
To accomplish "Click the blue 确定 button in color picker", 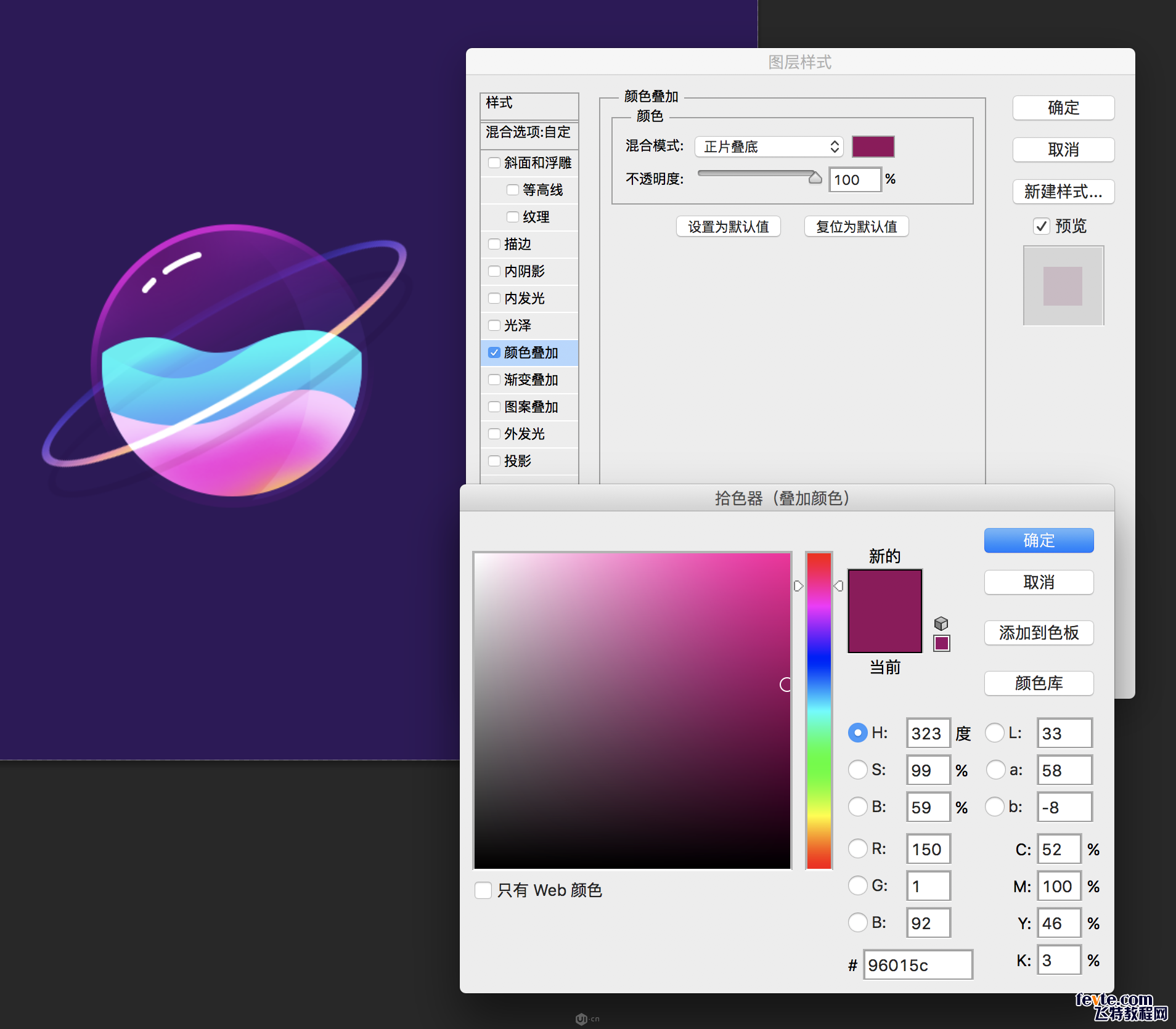I will click(x=1039, y=540).
